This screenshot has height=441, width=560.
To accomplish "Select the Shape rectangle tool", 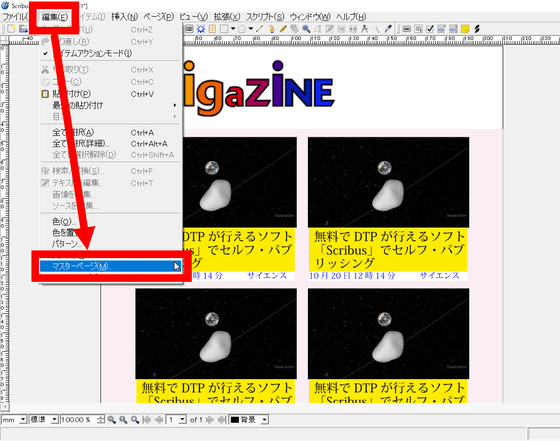I will click(x=224, y=29).
